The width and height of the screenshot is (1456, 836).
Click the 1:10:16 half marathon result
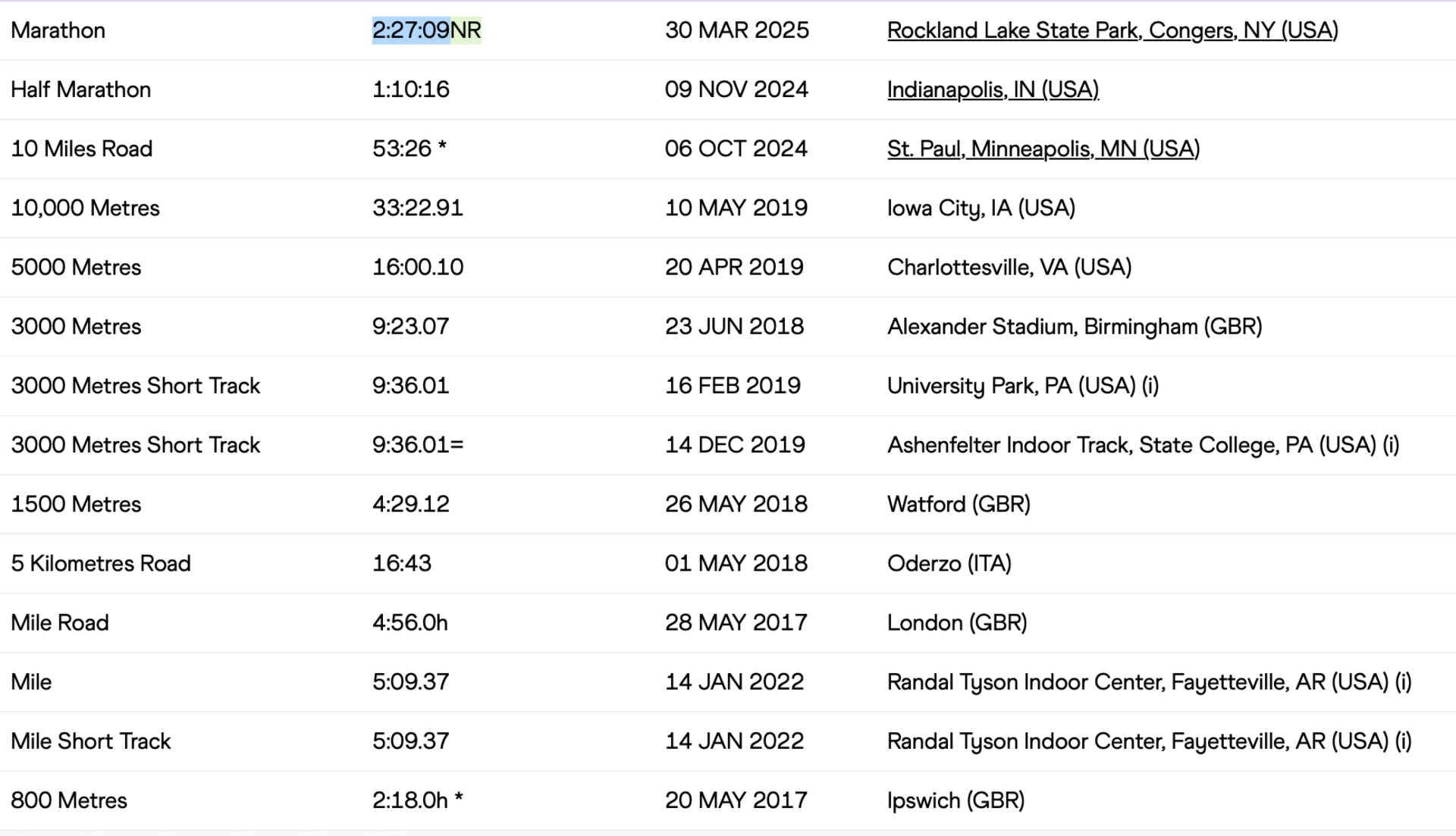click(411, 89)
